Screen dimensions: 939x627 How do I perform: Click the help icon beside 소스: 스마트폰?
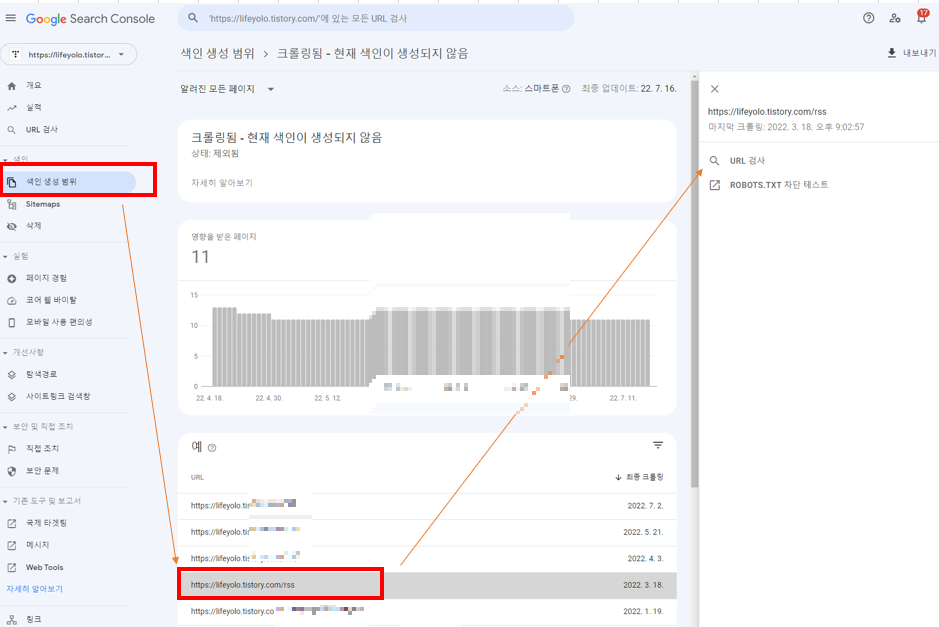(x=566, y=89)
